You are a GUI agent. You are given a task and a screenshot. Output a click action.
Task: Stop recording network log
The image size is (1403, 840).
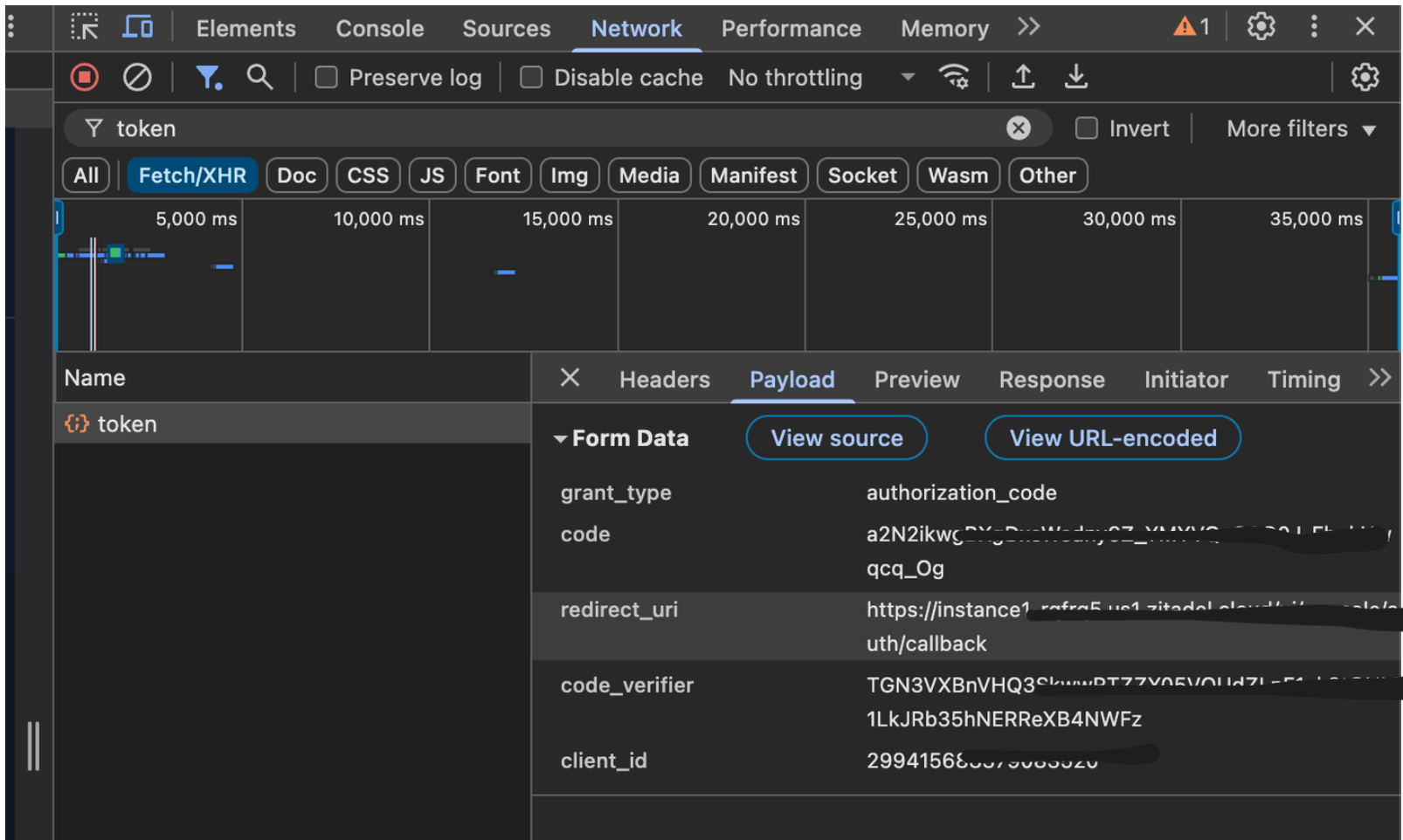click(x=85, y=78)
